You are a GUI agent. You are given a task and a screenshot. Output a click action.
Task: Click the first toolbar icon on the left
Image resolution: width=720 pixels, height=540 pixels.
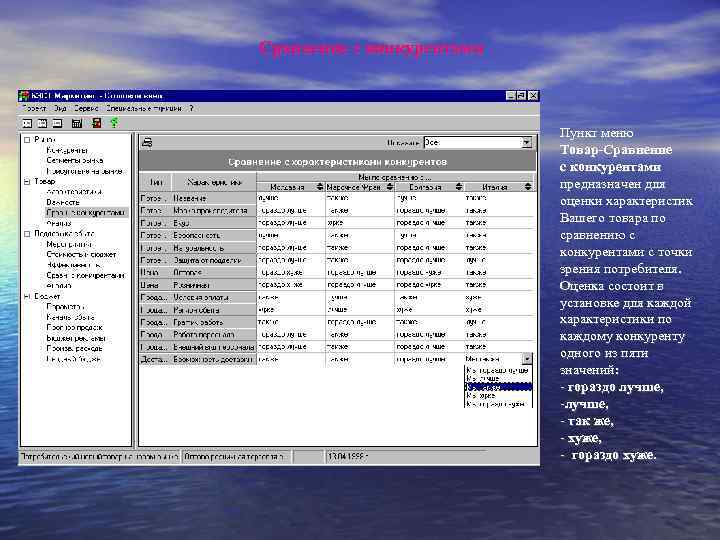pyautogui.click(x=27, y=122)
